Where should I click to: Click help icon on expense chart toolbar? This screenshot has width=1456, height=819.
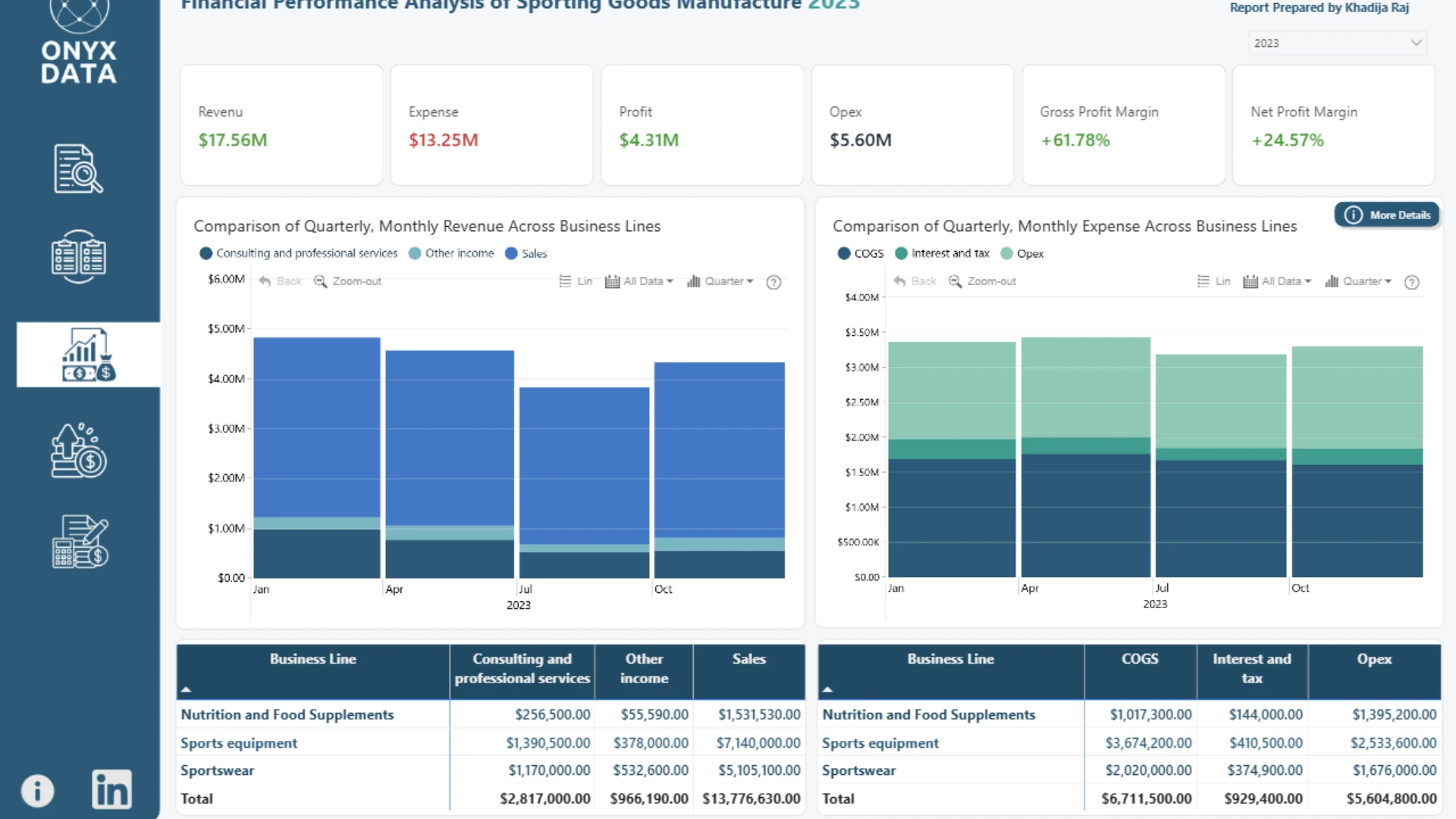1411,282
